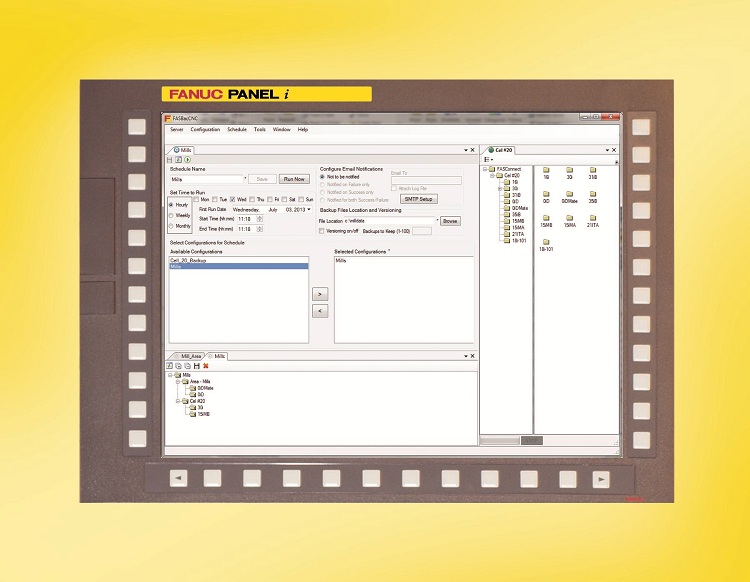Select the Weekly radio button
The image size is (750, 582).
171,216
